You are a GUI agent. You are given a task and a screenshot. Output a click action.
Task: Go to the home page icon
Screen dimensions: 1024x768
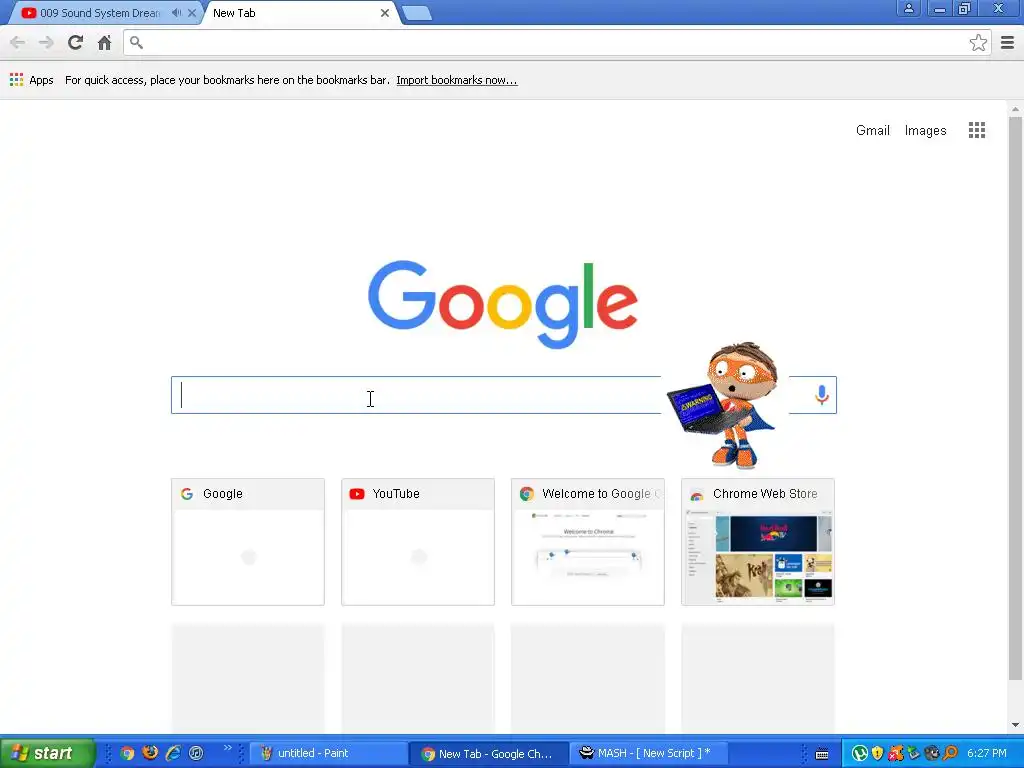coord(104,43)
